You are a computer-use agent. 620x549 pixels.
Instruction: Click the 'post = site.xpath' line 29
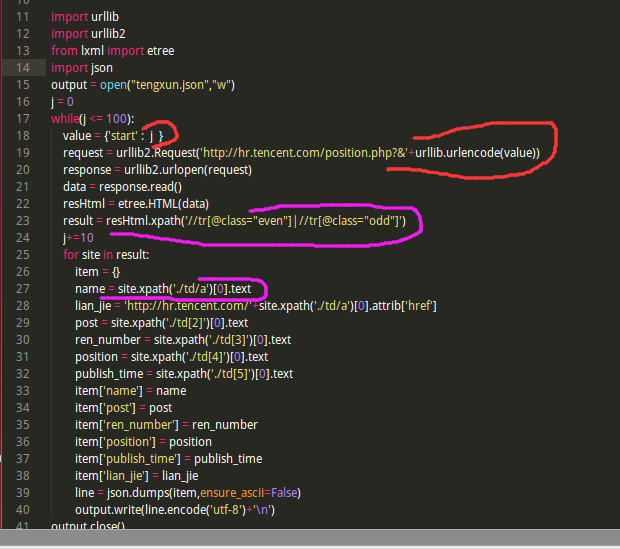coord(161,323)
